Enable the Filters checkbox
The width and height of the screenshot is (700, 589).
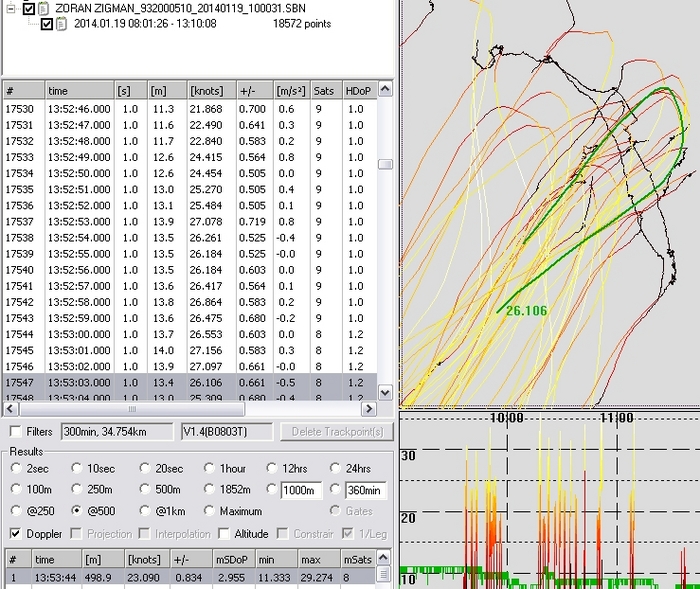(x=15, y=432)
